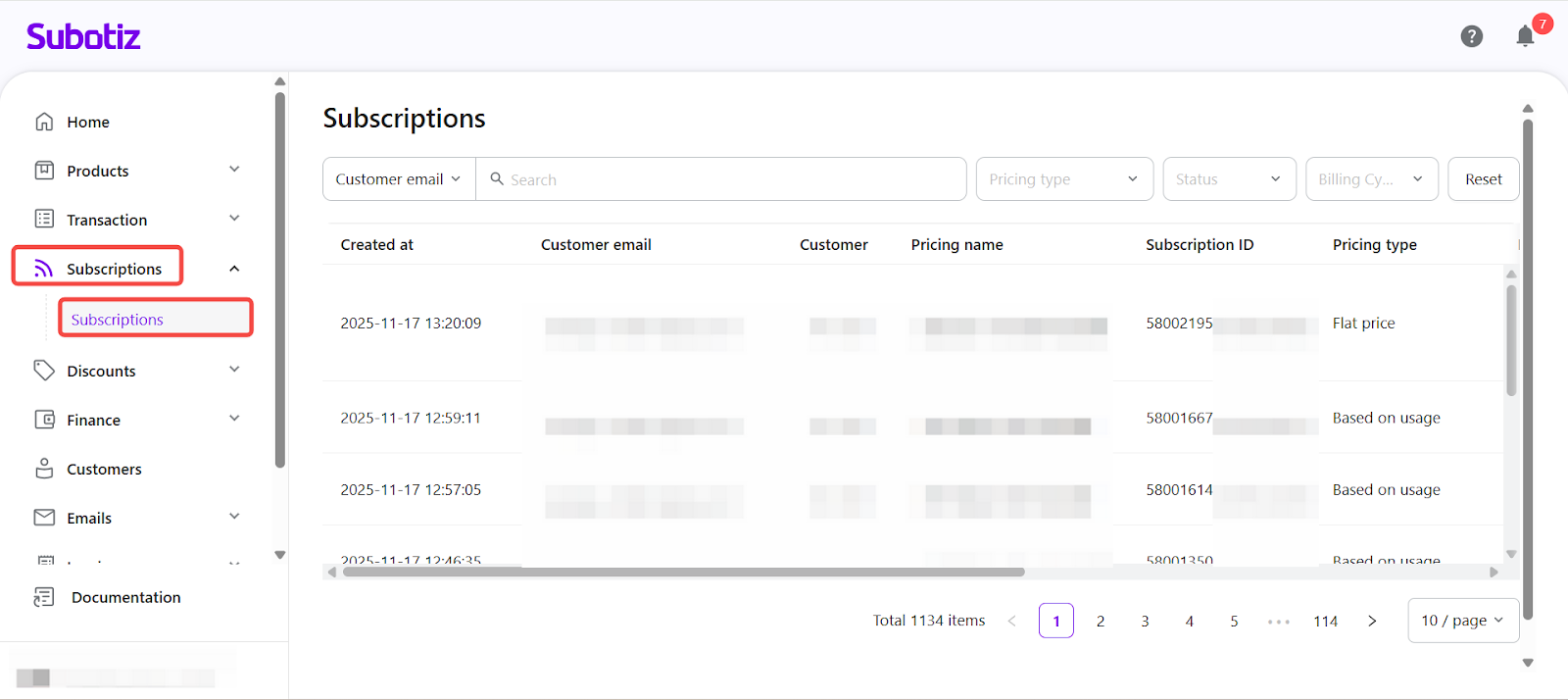The height and width of the screenshot is (700, 1568).
Task: Select the Subscriptions submenu item
Action: tap(118, 320)
